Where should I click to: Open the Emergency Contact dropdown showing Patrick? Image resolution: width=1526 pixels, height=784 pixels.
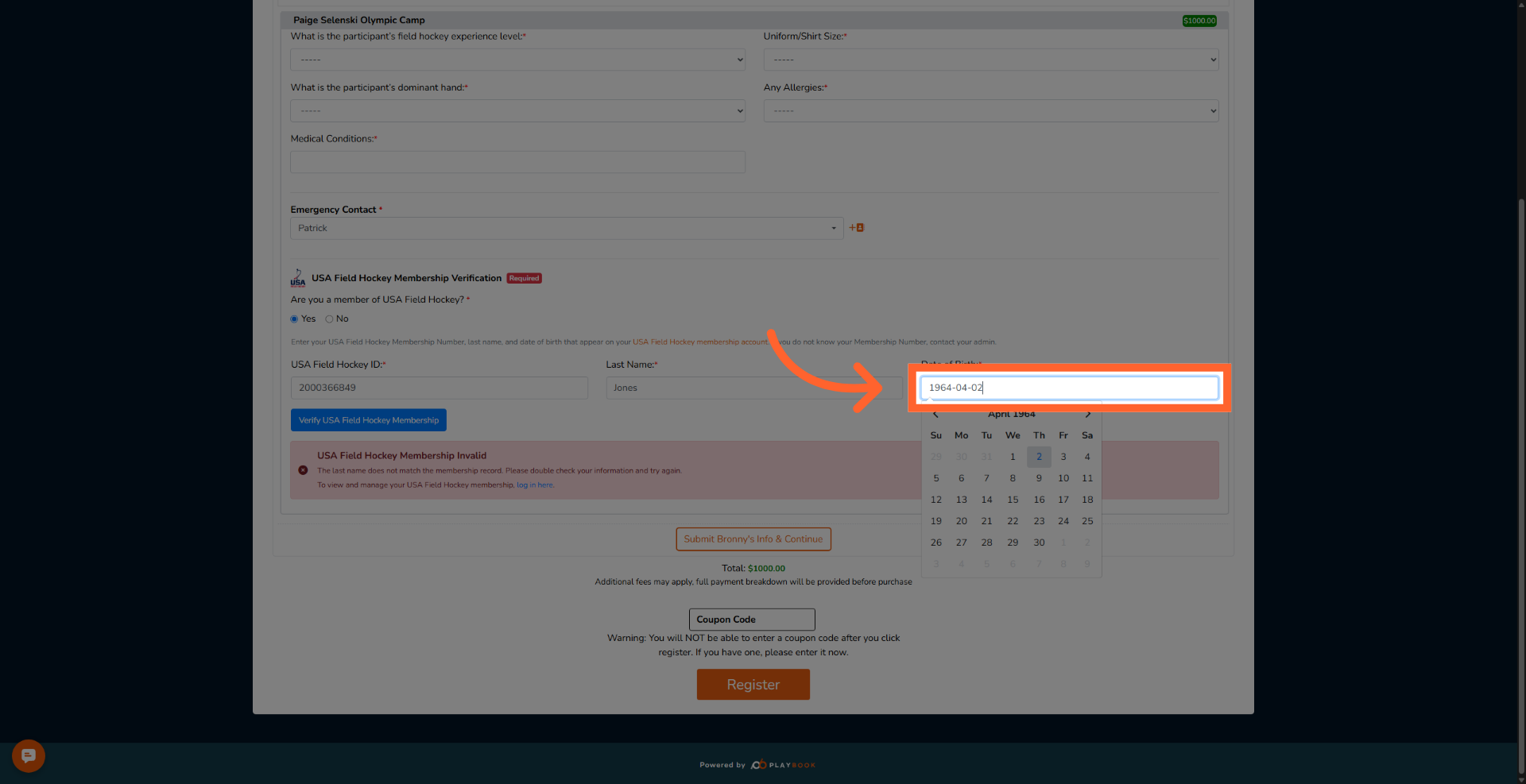point(567,229)
